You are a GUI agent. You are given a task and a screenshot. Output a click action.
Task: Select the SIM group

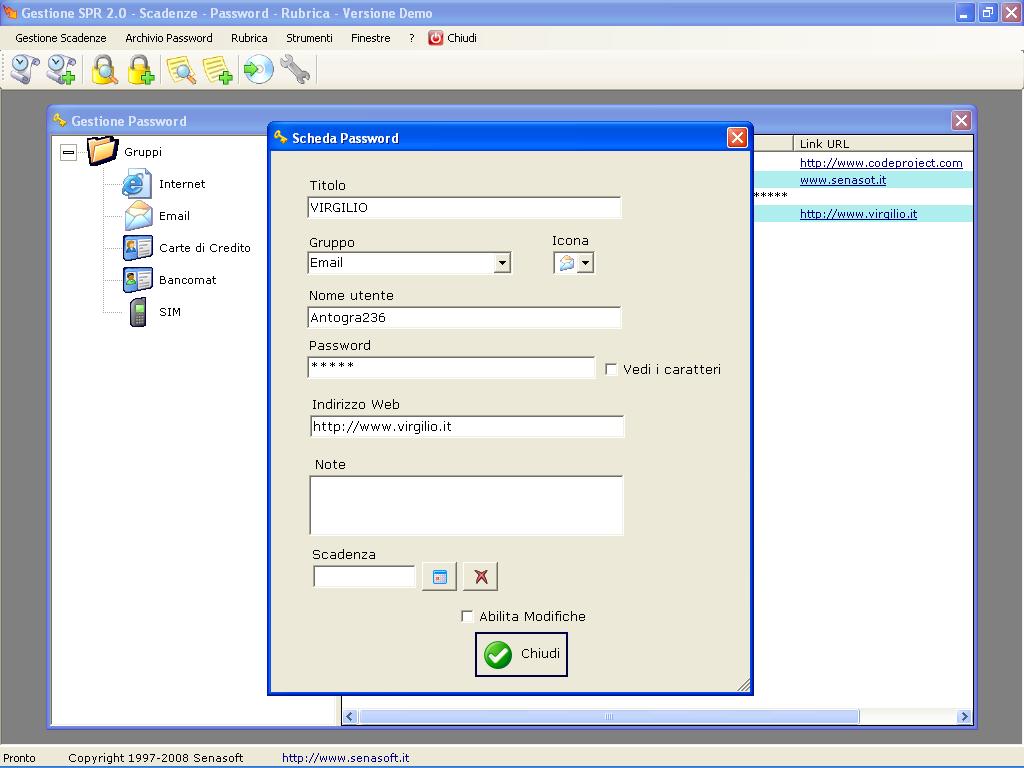(170, 312)
